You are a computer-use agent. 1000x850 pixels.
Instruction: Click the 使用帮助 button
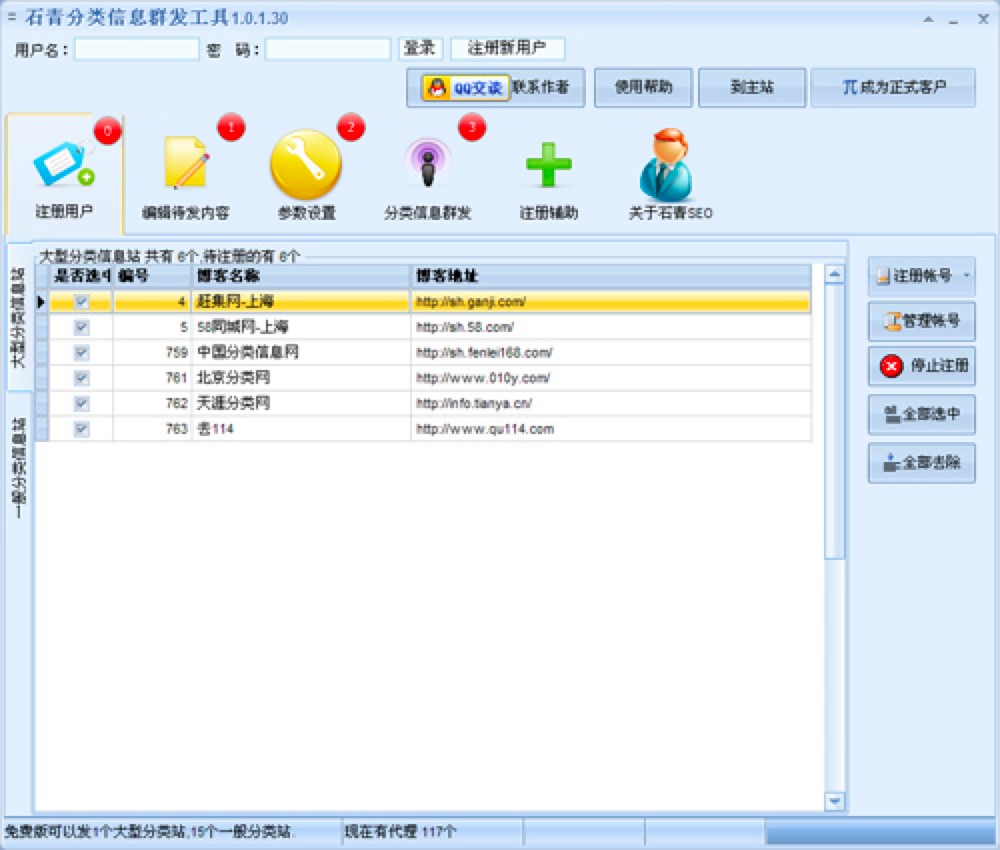click(643, 87)
